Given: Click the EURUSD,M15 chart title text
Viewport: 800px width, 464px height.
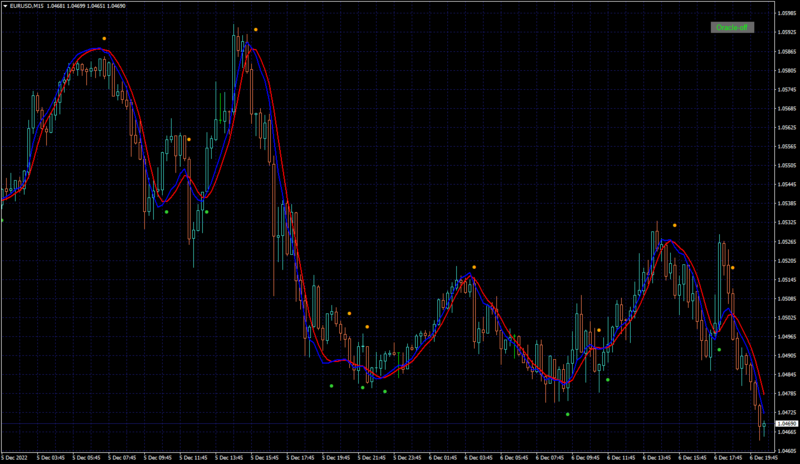Looking at the screenshot, I should point(27,6).
